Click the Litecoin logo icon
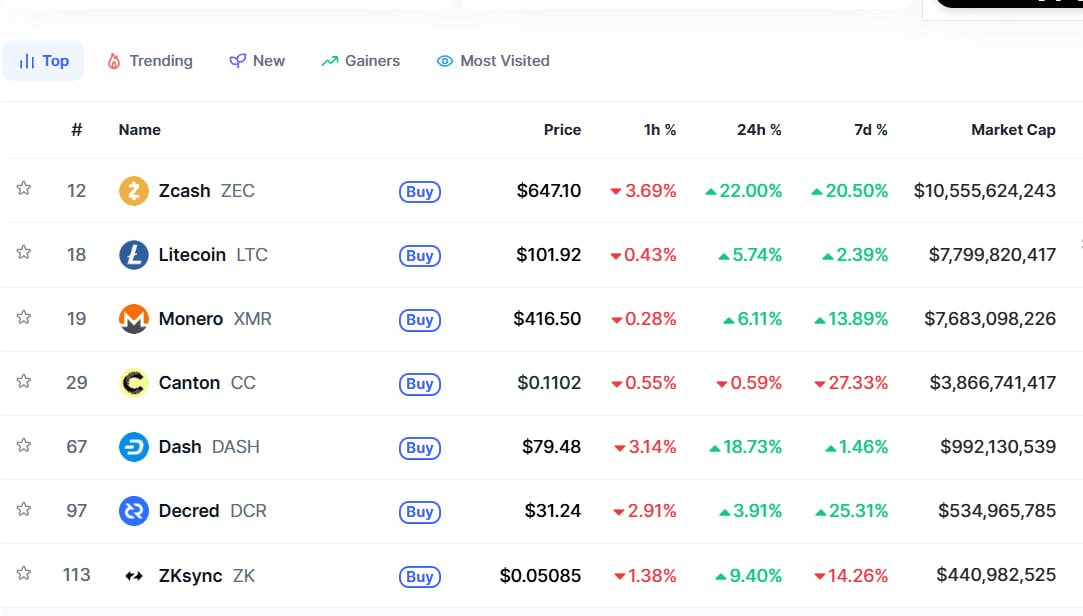1083x616 pixels. click(134, 255)
